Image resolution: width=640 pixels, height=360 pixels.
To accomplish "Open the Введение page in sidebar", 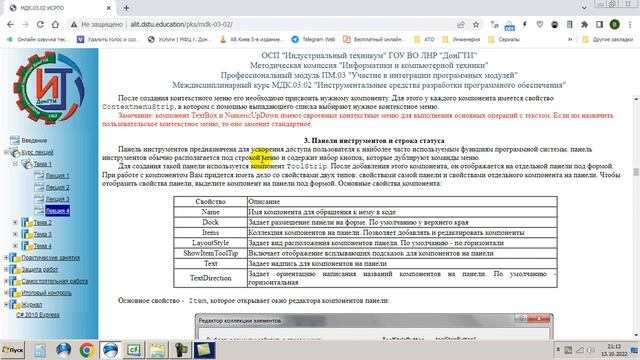I will pyautogui.click(x=34, y=140).
